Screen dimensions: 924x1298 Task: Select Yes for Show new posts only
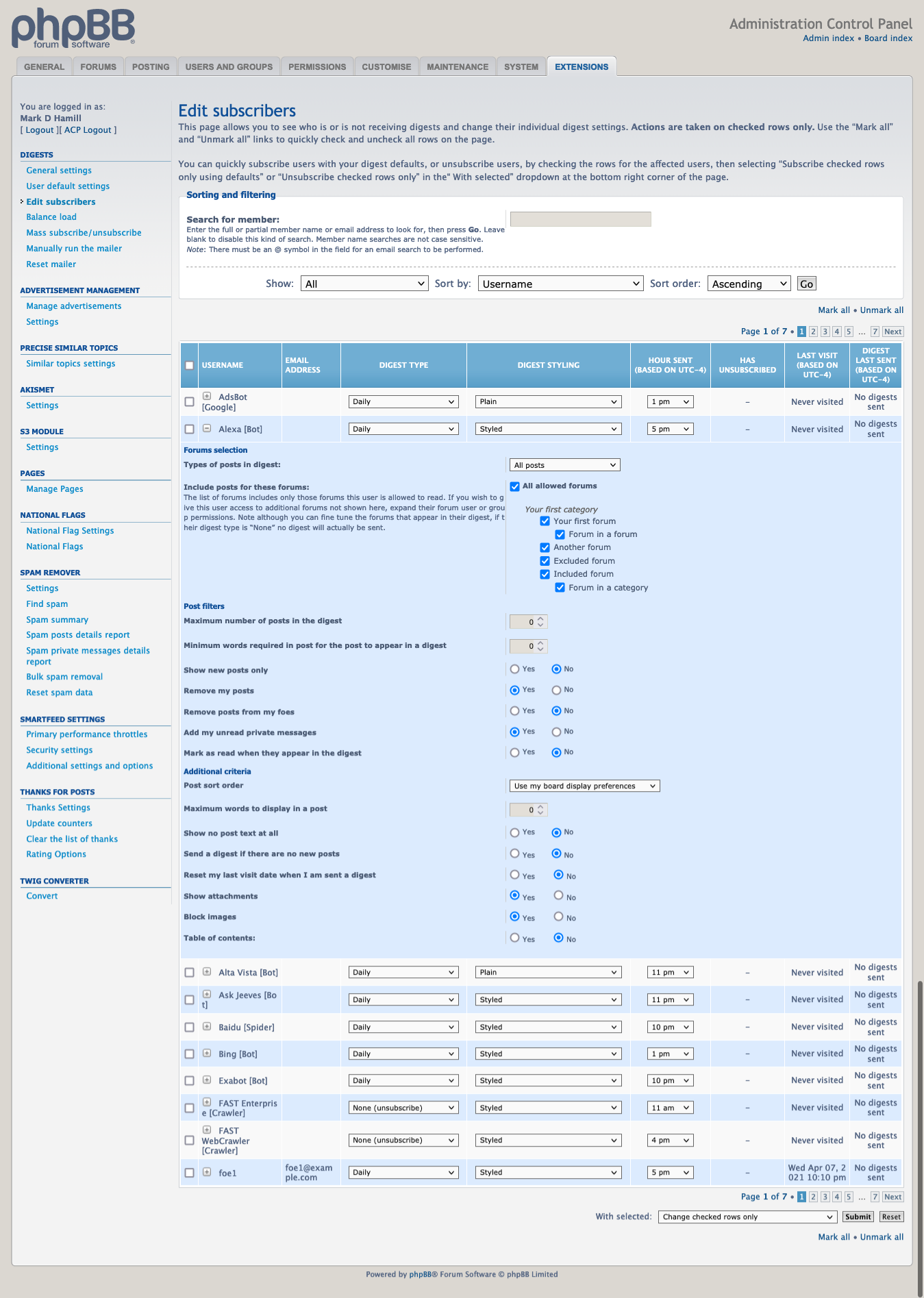(x=515, y=669)
